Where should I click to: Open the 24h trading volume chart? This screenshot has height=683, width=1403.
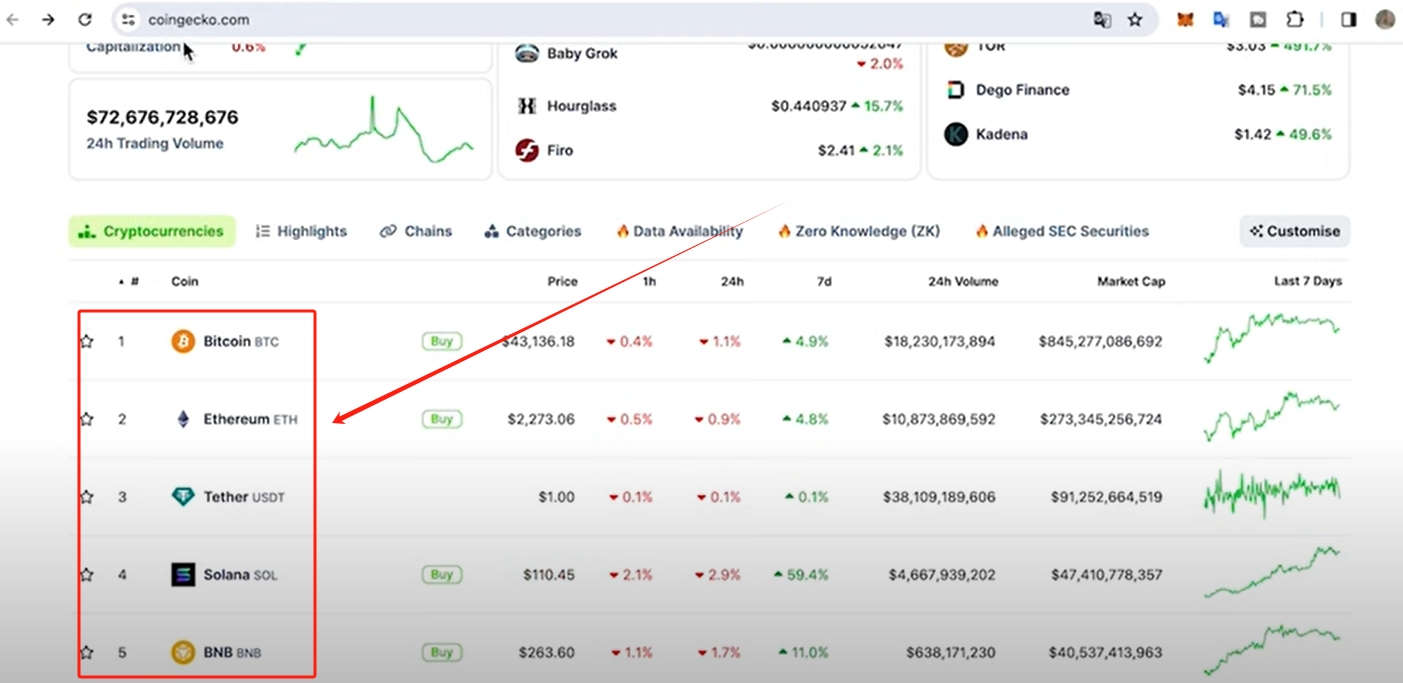point(384,129)
